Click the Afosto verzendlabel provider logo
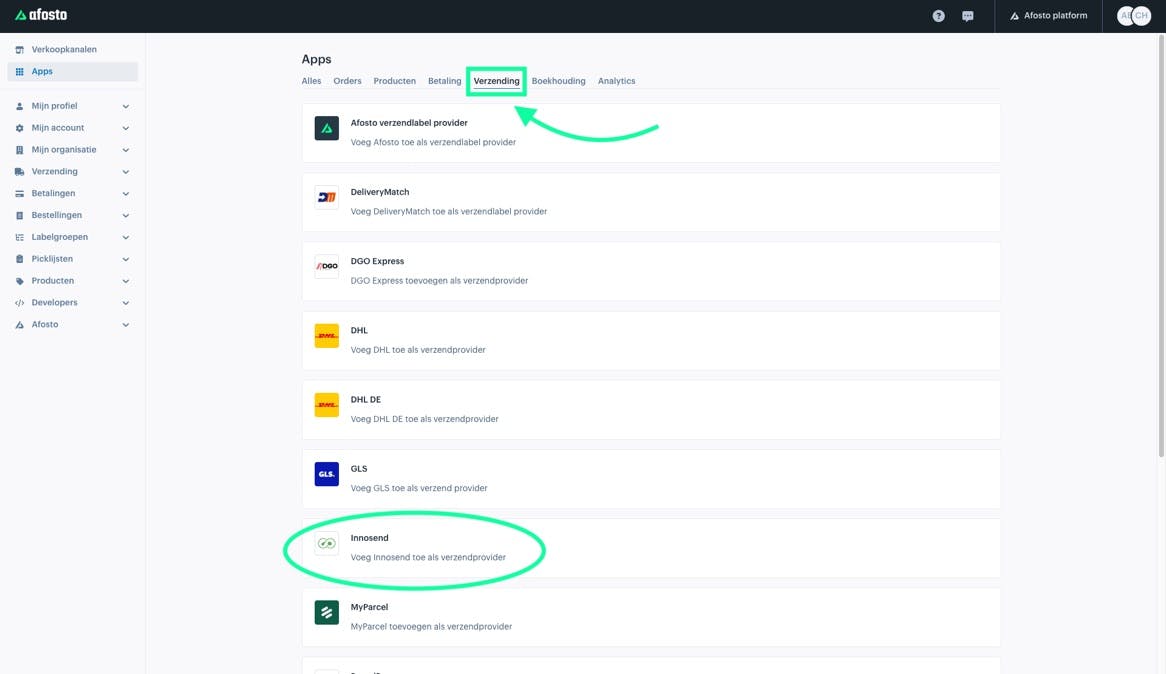The height and width of the screenshot is (674, 1166). [x=326, y=128]
